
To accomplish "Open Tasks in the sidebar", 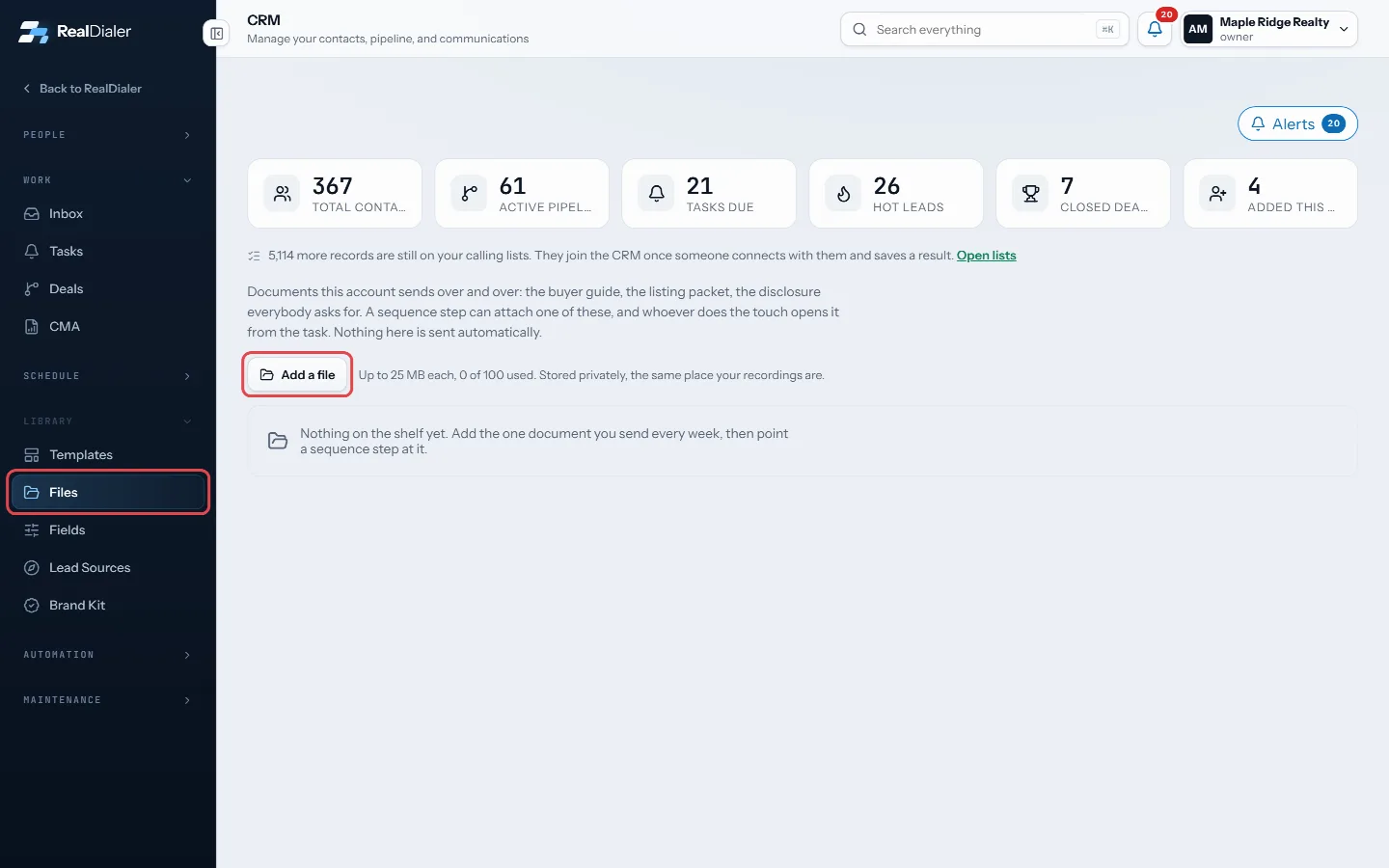I will pyautogui.click(x=108, y=252).
